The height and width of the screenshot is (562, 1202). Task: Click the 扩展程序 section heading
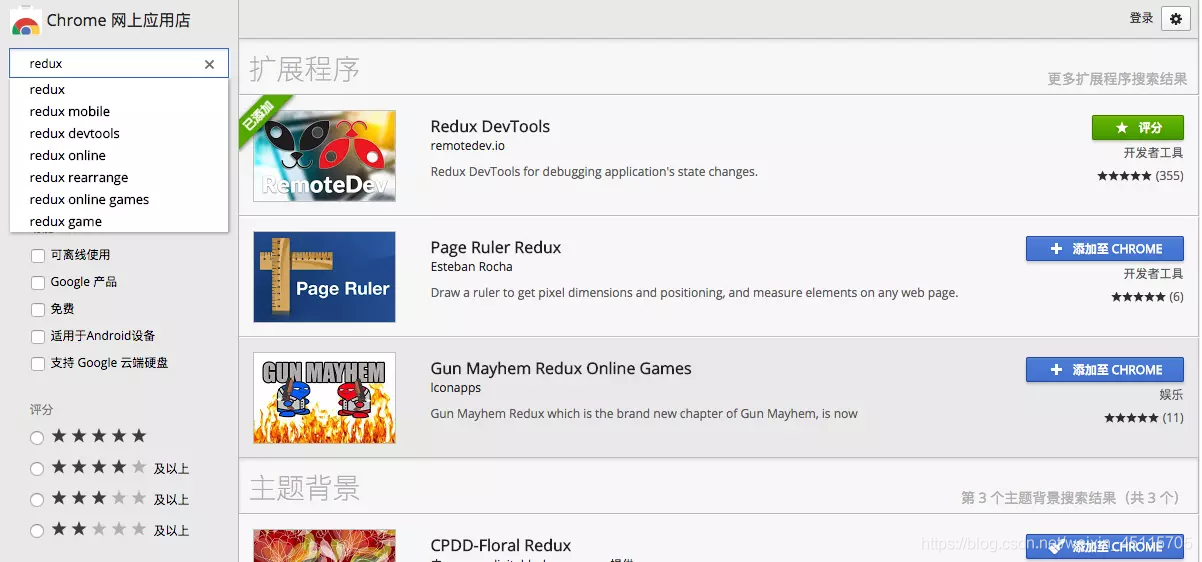(304, 69)
